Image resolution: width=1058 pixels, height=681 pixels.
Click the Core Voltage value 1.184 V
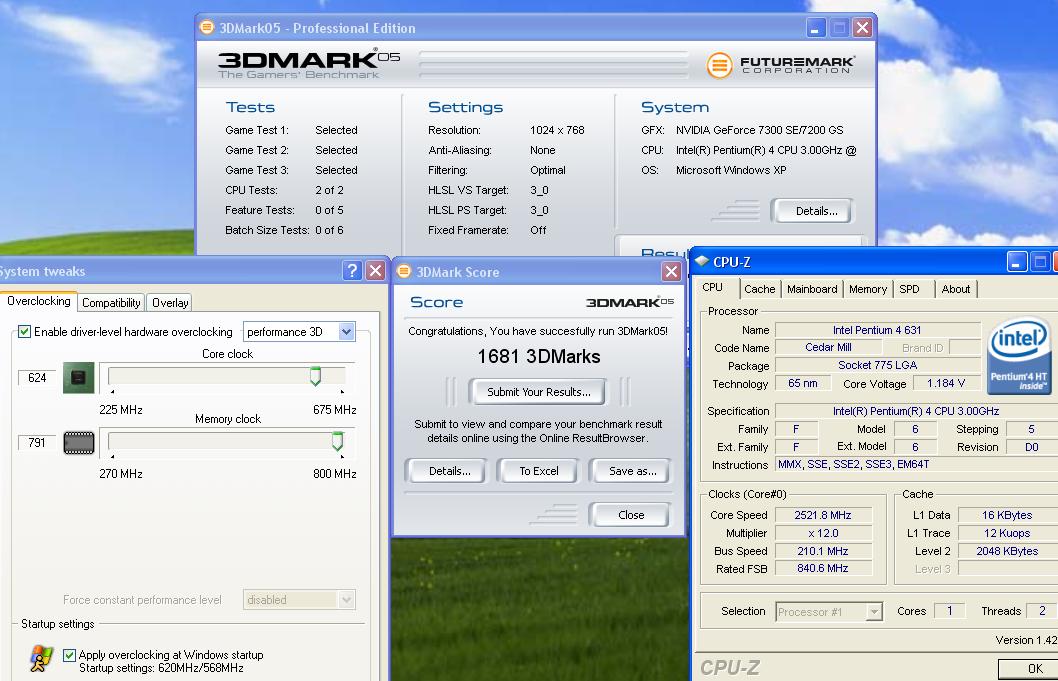[946, 383]
